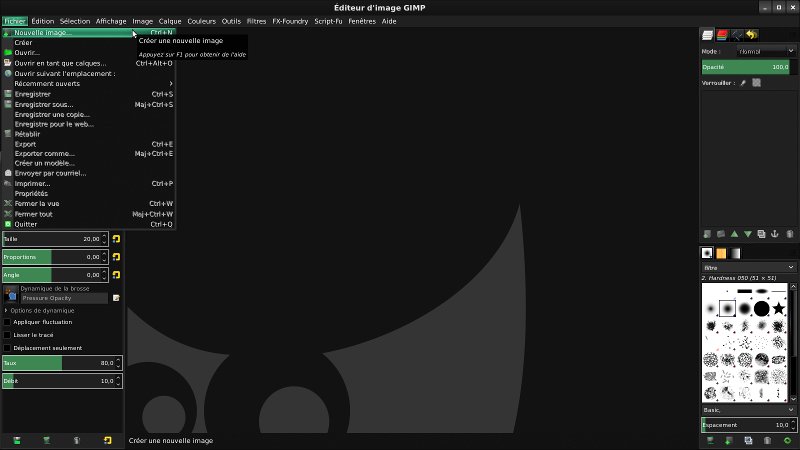Open the Script-Fu menu

click(328, 21)
